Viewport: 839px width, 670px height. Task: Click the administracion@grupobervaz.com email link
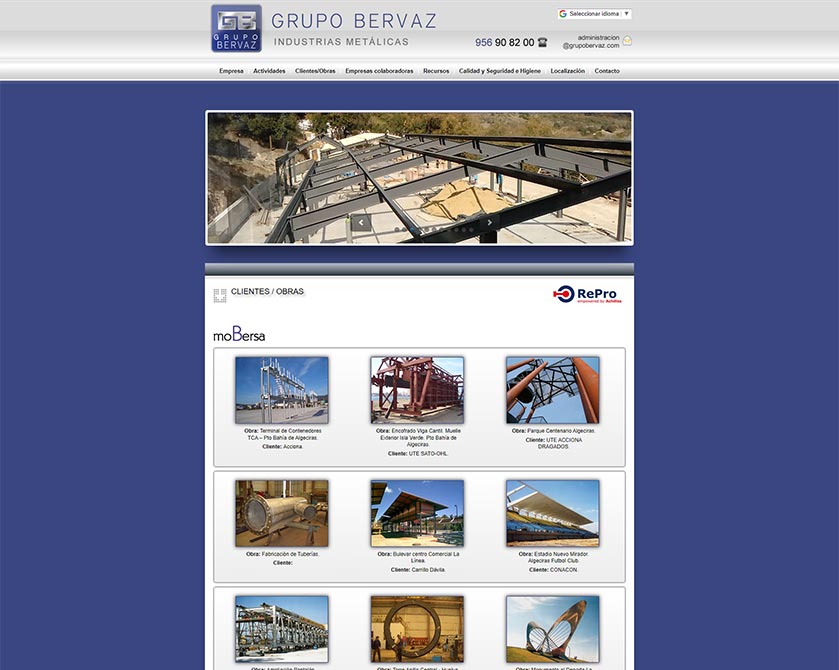pyautogui.click(x=591, y=42)
